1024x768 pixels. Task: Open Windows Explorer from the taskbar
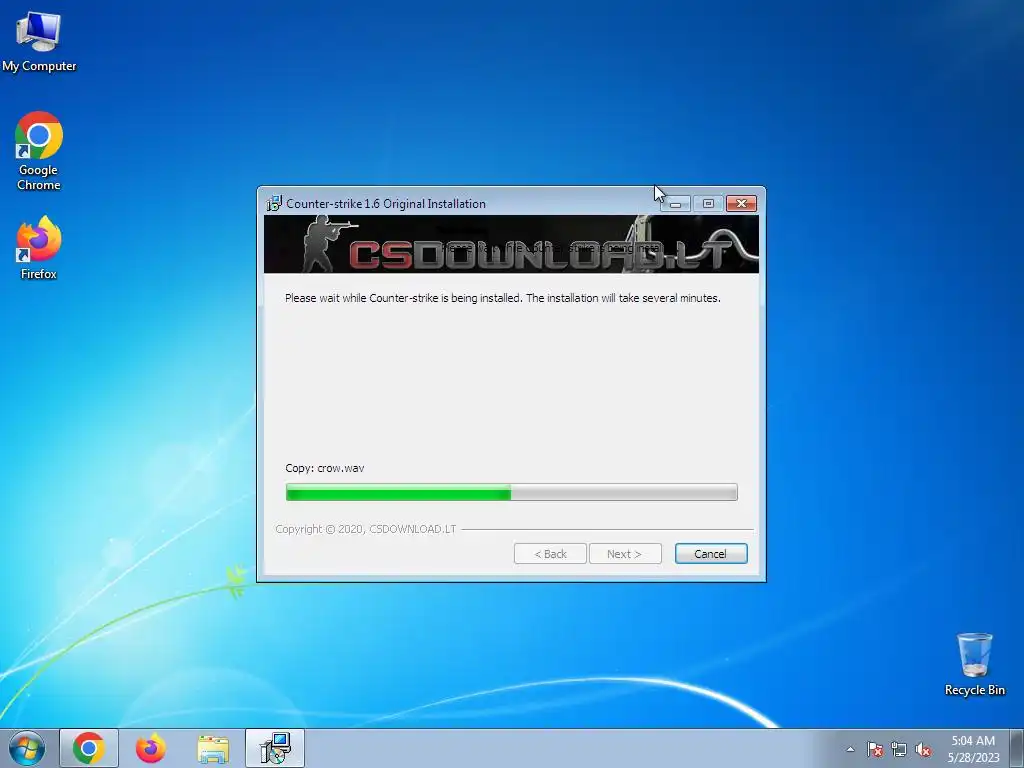pos(213,748)
